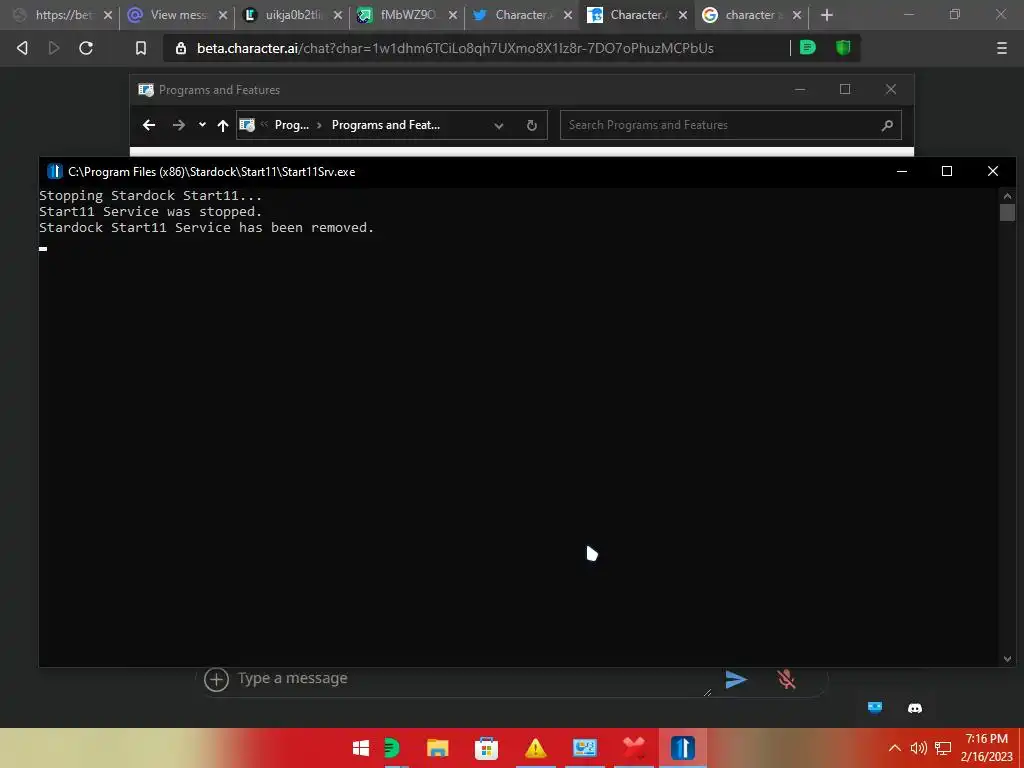Click the red X taskbar icon

633,748
